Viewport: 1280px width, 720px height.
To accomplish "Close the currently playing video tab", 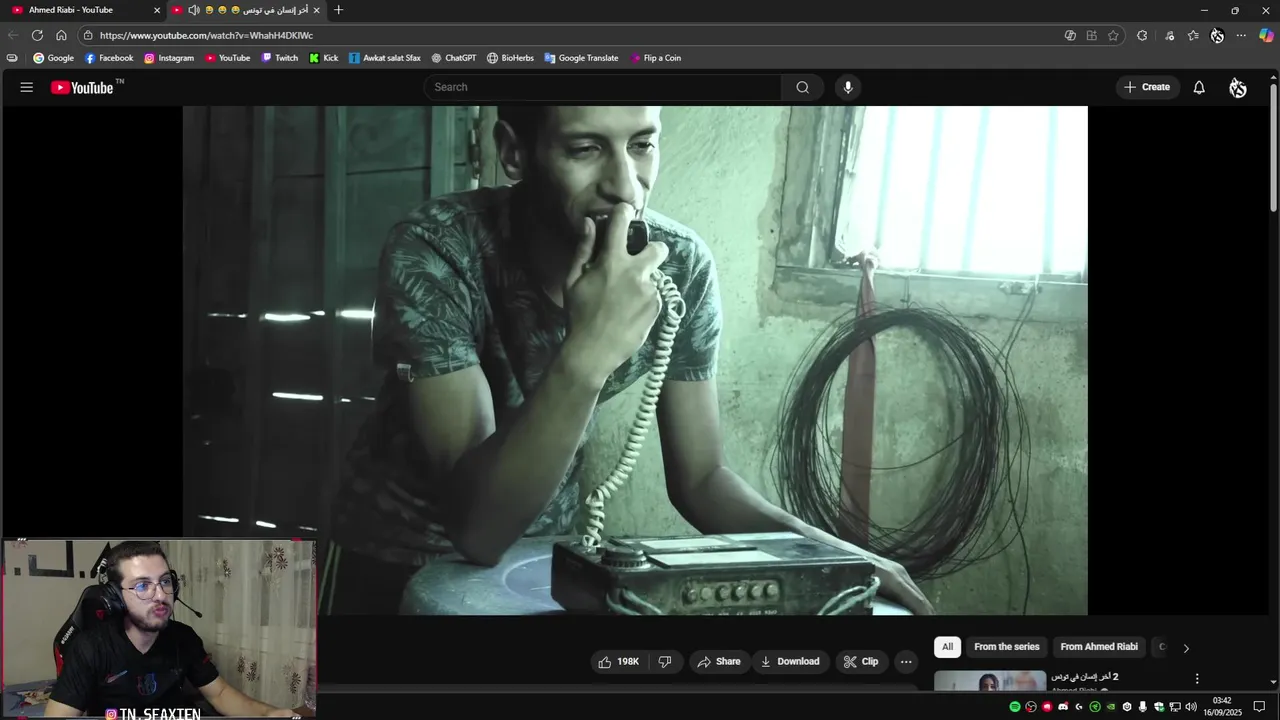I will pyautogui.click(x=317, y=10).
